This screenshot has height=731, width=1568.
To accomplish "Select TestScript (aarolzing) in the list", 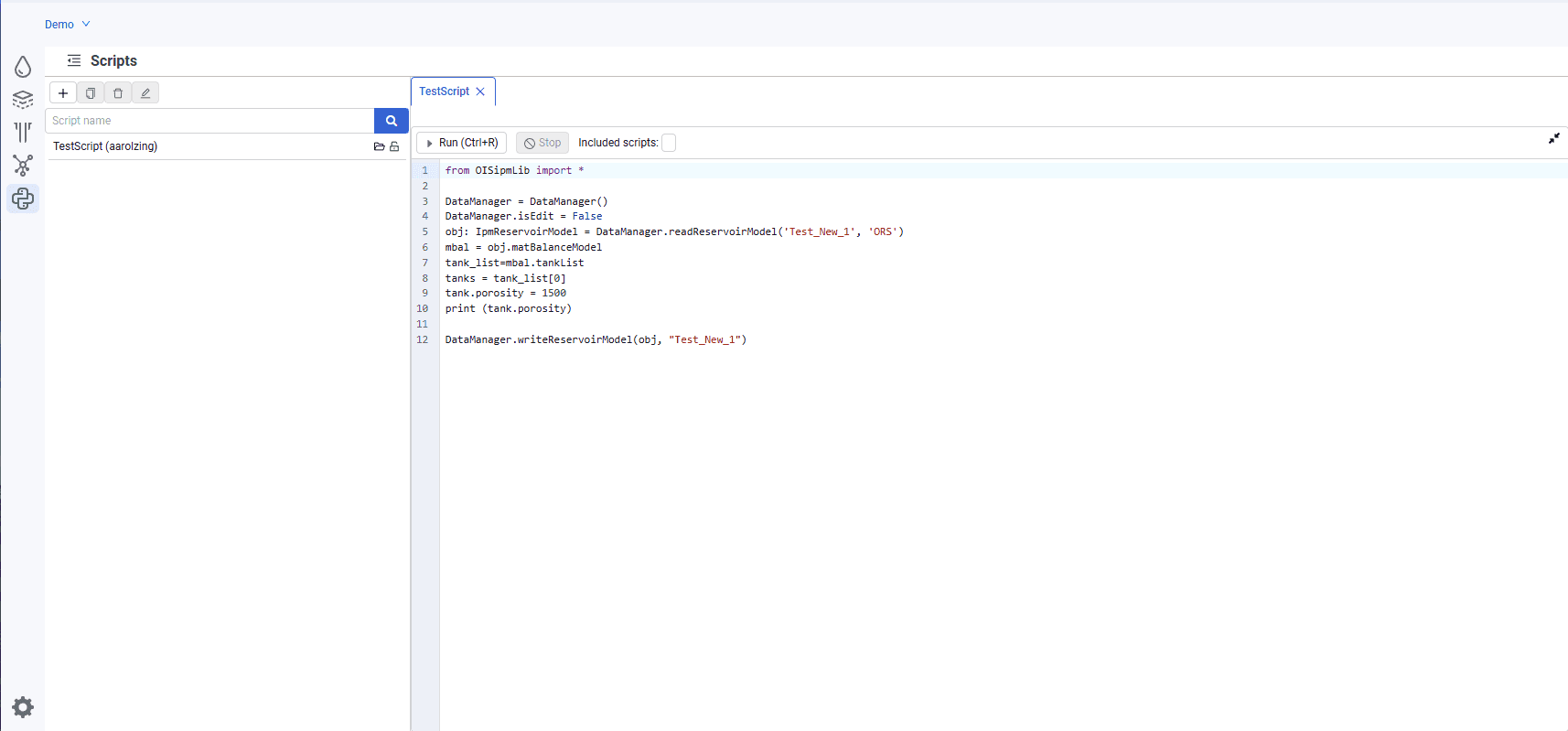I will click(105, 146).
